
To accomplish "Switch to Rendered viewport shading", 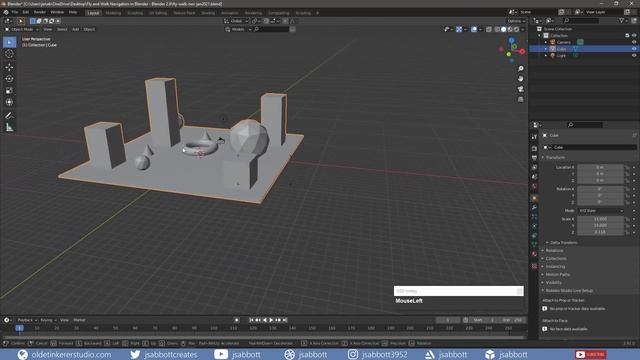I will click(516, 29).
